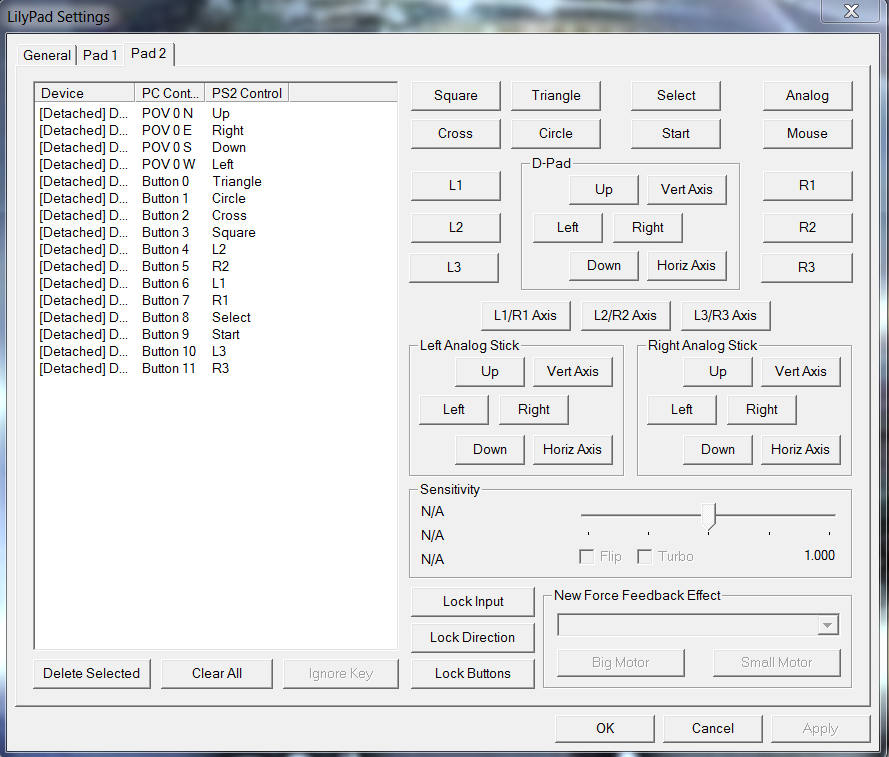Viewport: 889px width, 757px height.
Task: Click the Lock Direction button
Action: click(473, 637)
